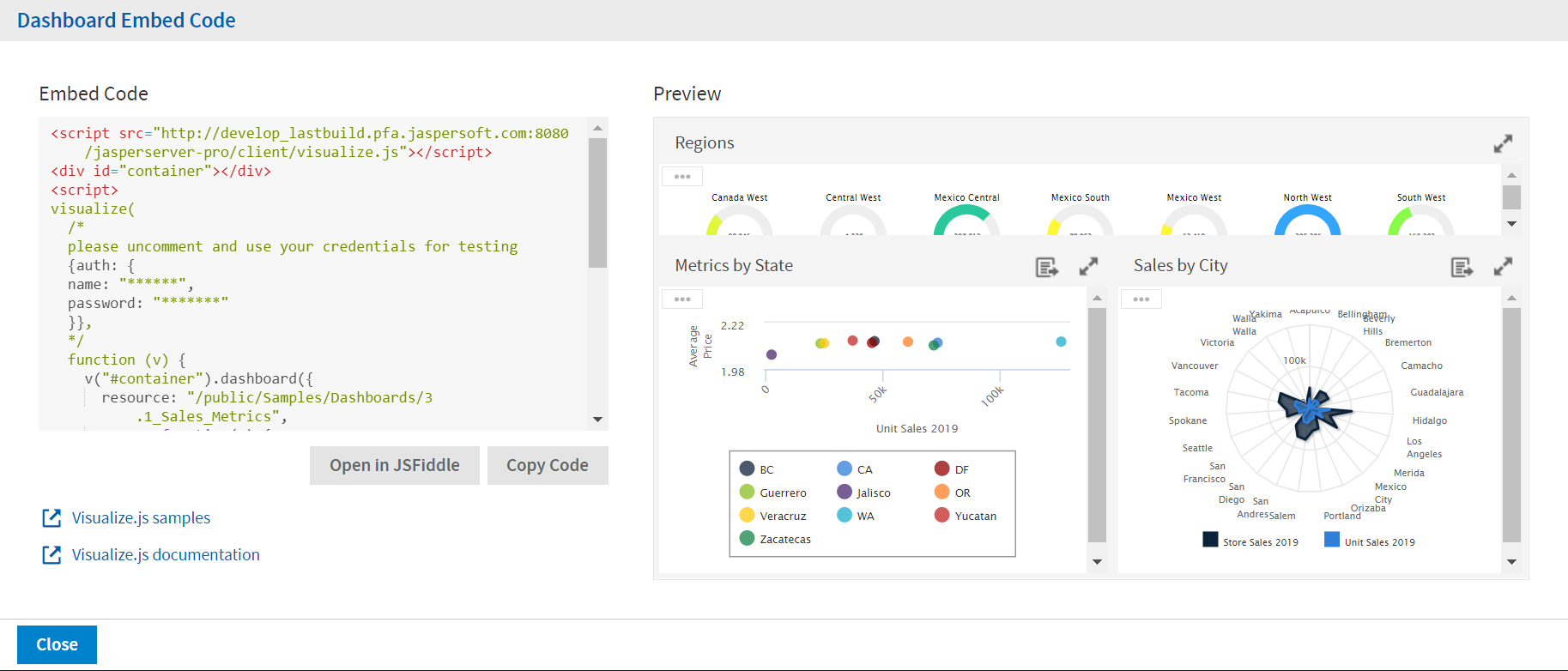Open Sales by City options ellipsis

click(x=1141, y=299)
